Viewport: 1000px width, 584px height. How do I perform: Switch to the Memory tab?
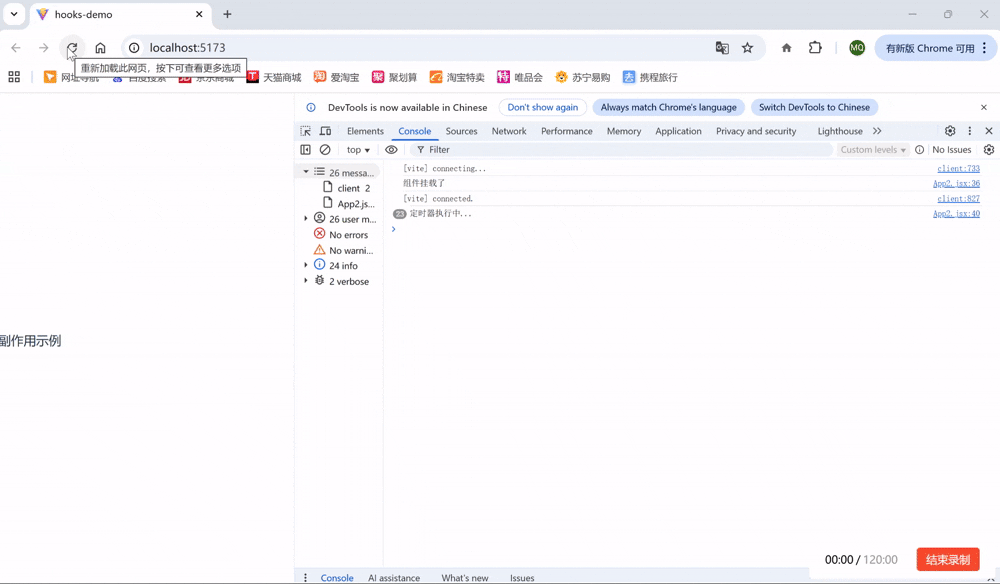[624, 131]
